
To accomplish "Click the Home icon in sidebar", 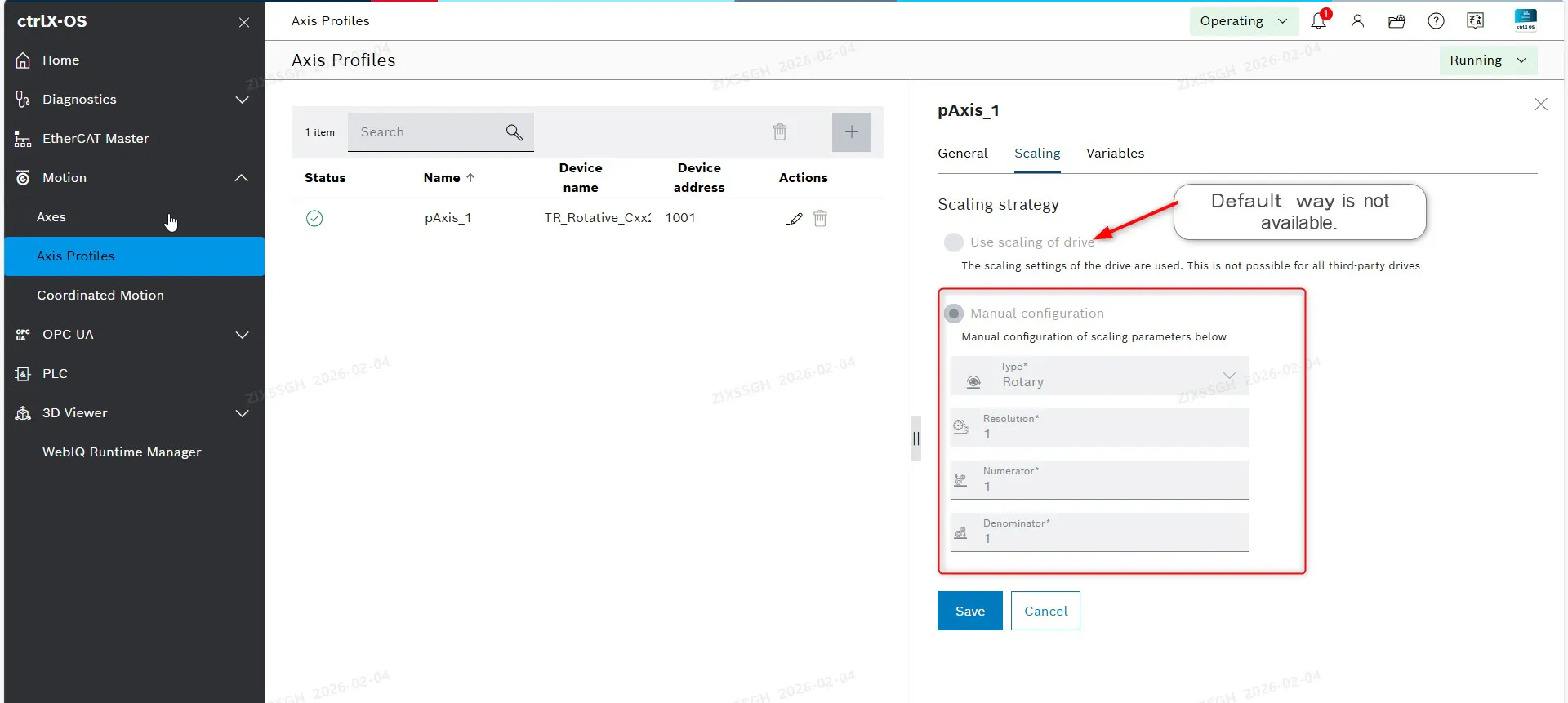I will (x=23, y=60).
